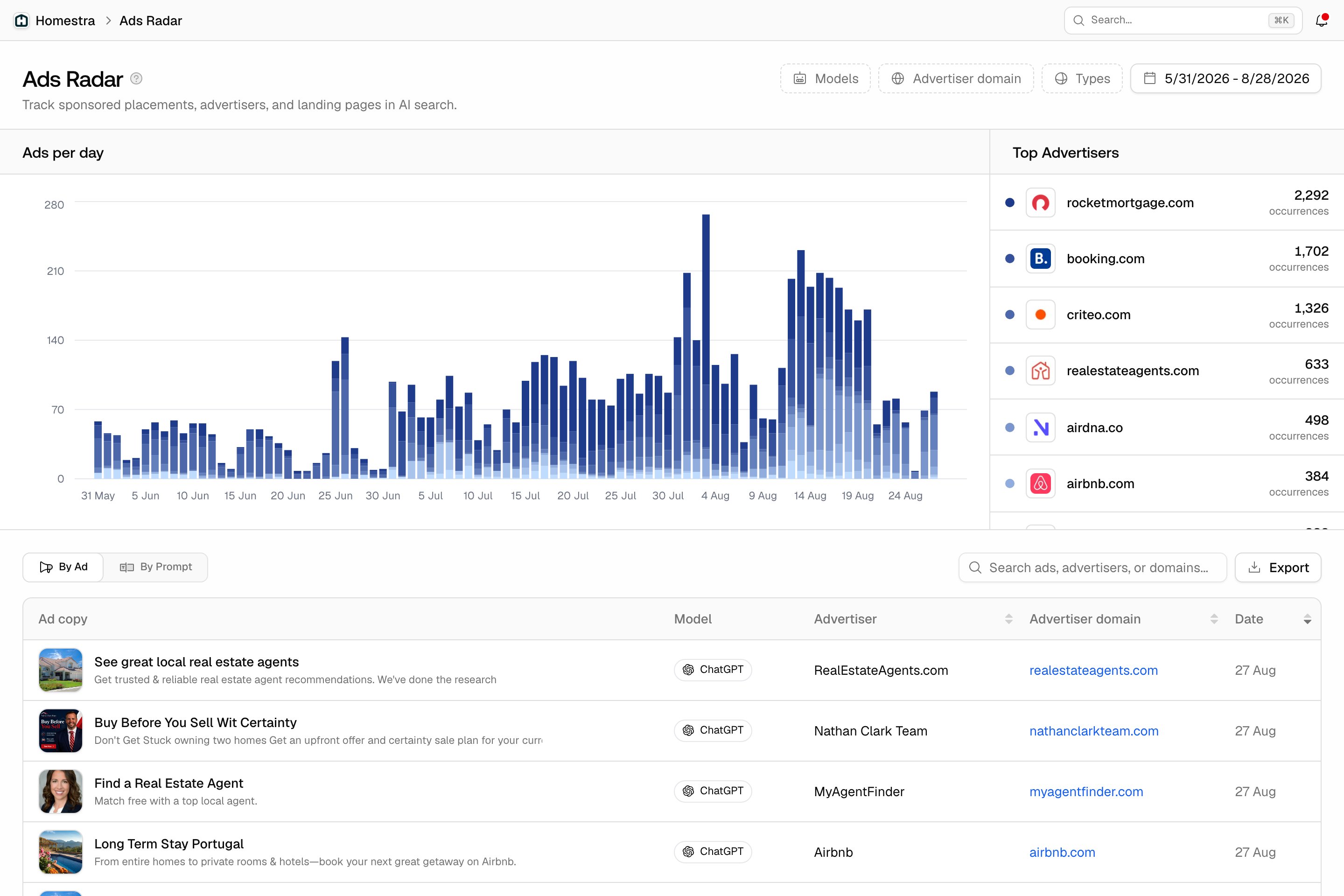The image size is (1344, 896).
Task: Click '2,292 occurrences' for rocketmortgage.com
Action: (x=1298, y=202)
